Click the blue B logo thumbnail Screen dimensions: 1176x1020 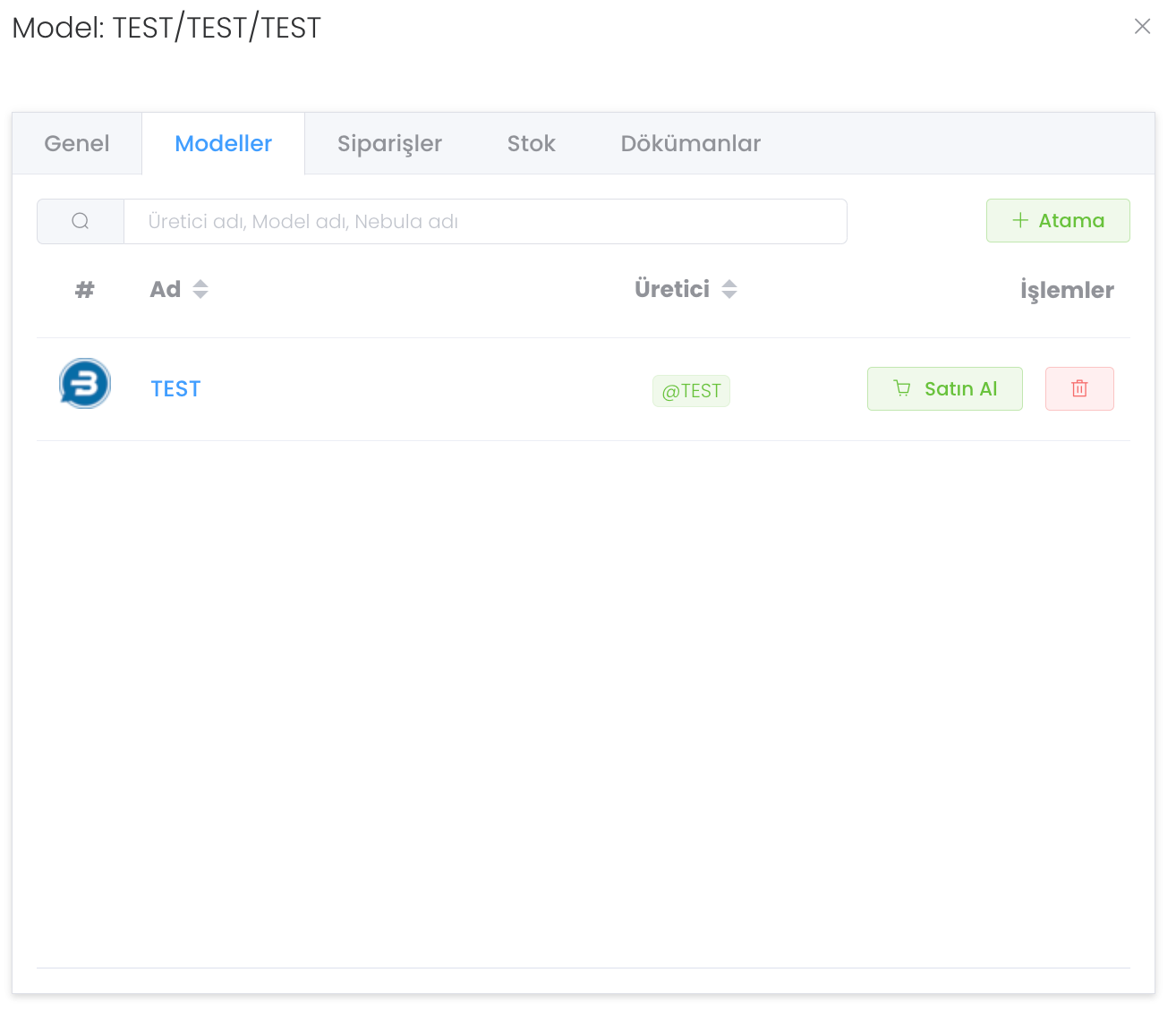point(85,384)
